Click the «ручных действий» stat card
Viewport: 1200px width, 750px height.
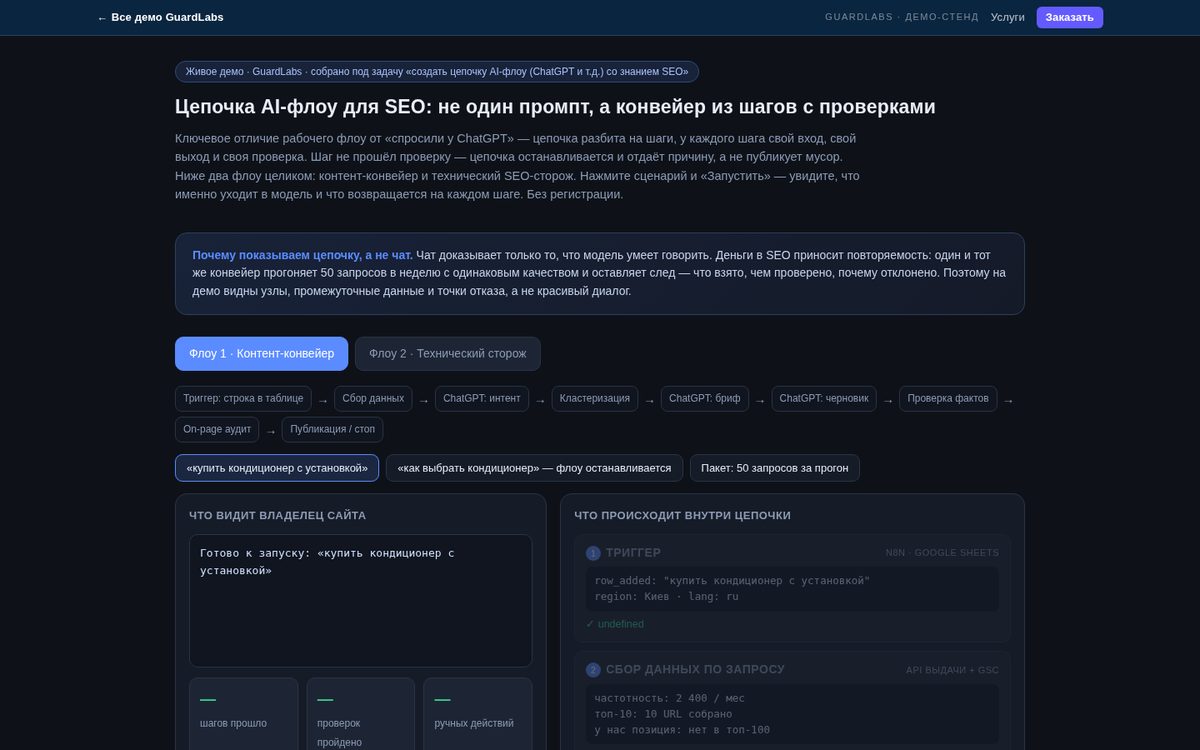point(478,714)
